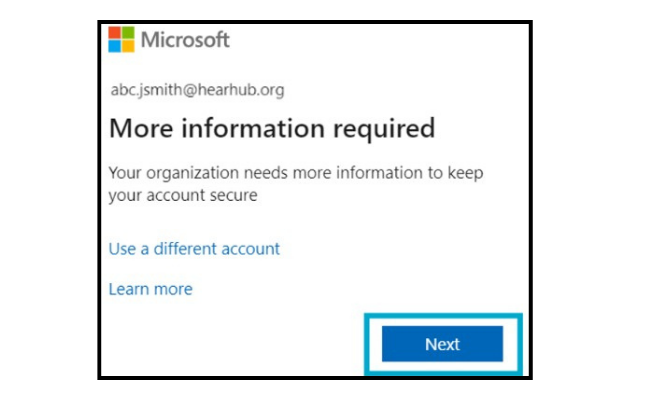Continue with the blue Next button
The height and width of the screenshot is (400, 650).
tap(442, 344)
